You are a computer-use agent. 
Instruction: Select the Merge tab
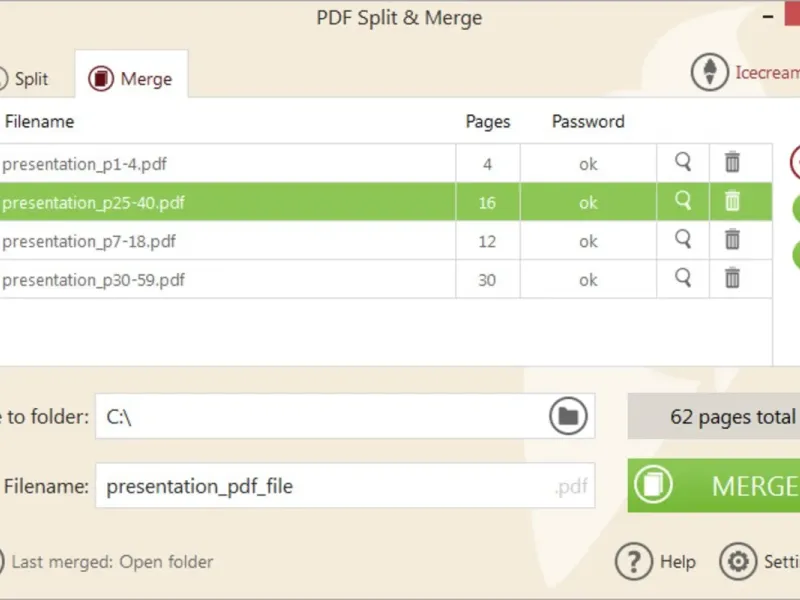pyautogui.click(x=130, y=79)
